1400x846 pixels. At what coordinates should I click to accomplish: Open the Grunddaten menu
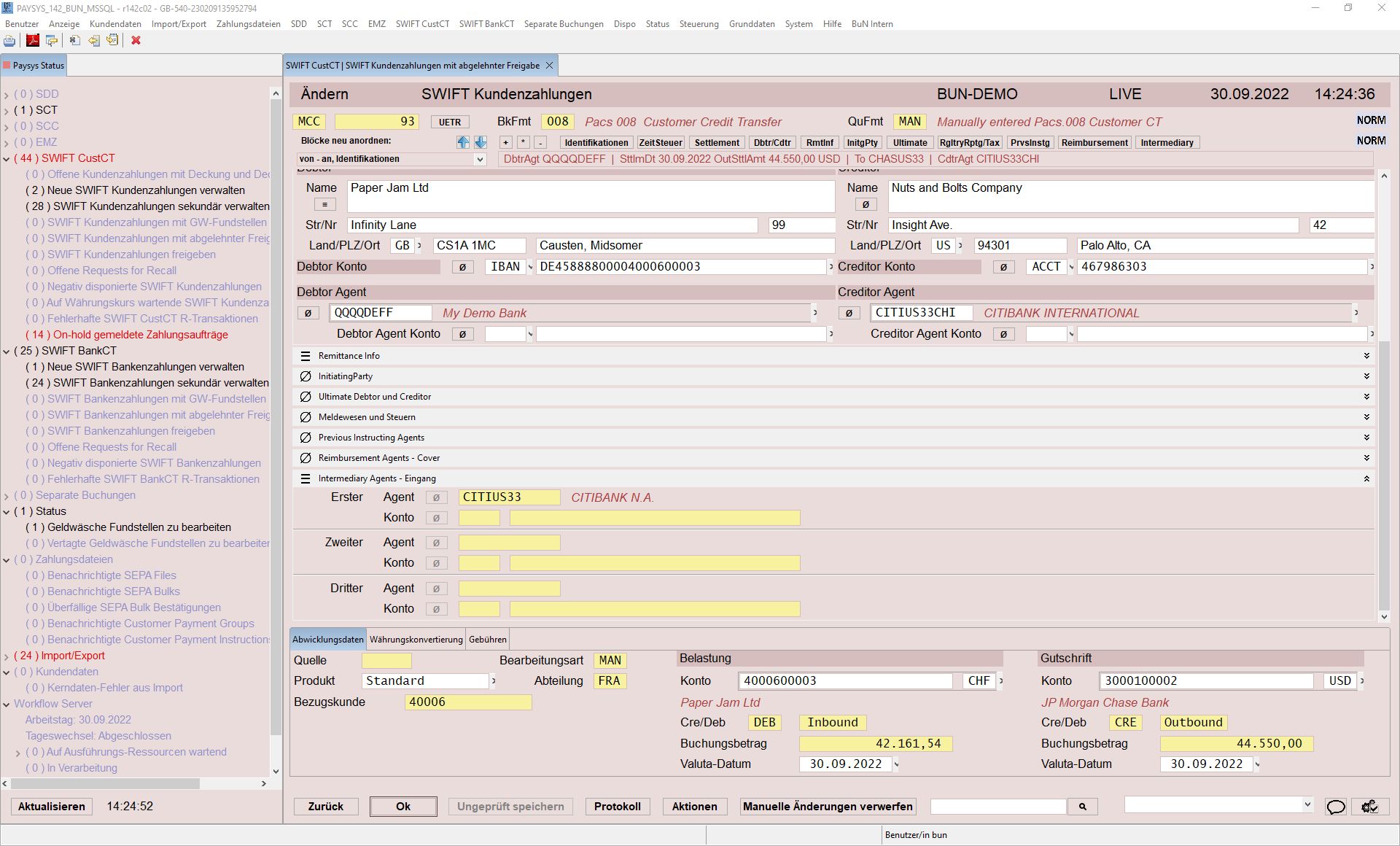point(752,24)
